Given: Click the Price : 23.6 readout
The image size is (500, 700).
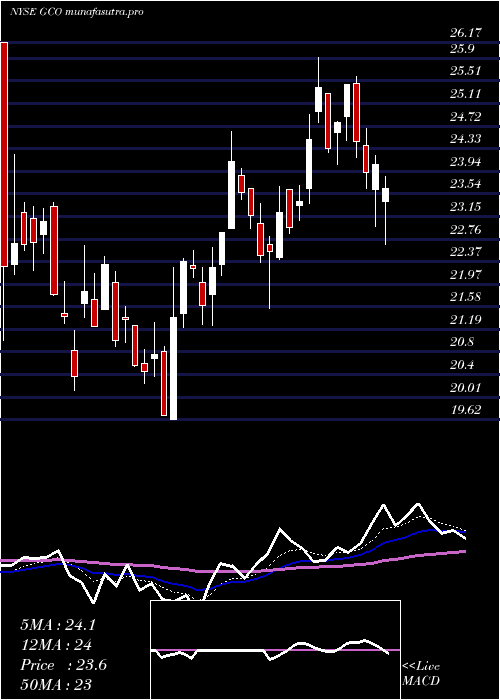Looking at the screenshot, I should (63, 666).
